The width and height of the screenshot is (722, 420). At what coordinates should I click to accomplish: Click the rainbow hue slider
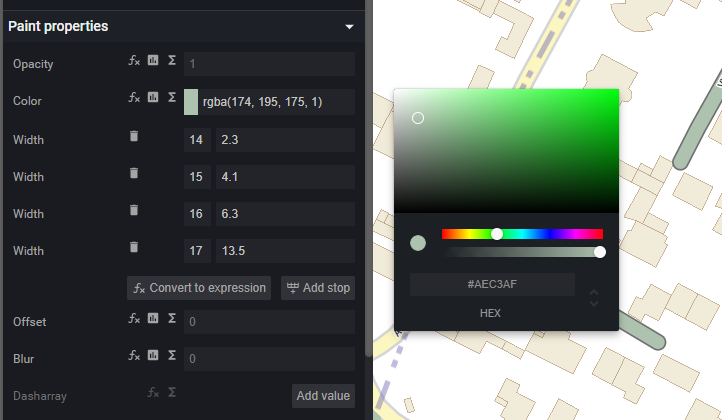click(522, 234)
